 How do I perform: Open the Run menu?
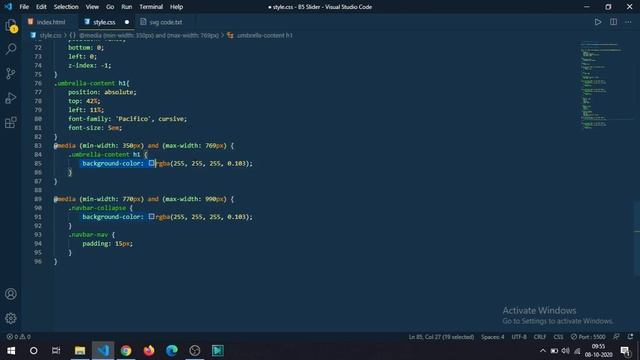pyautogui.click(x=127, y=7)
